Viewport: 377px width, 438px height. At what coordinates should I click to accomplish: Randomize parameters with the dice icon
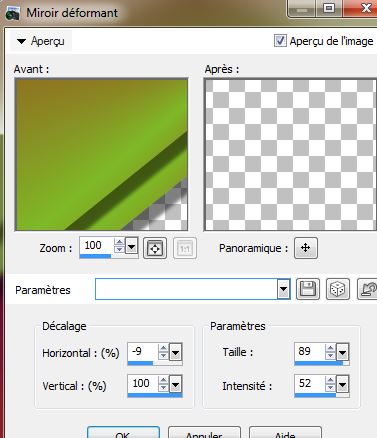point(338,289)
